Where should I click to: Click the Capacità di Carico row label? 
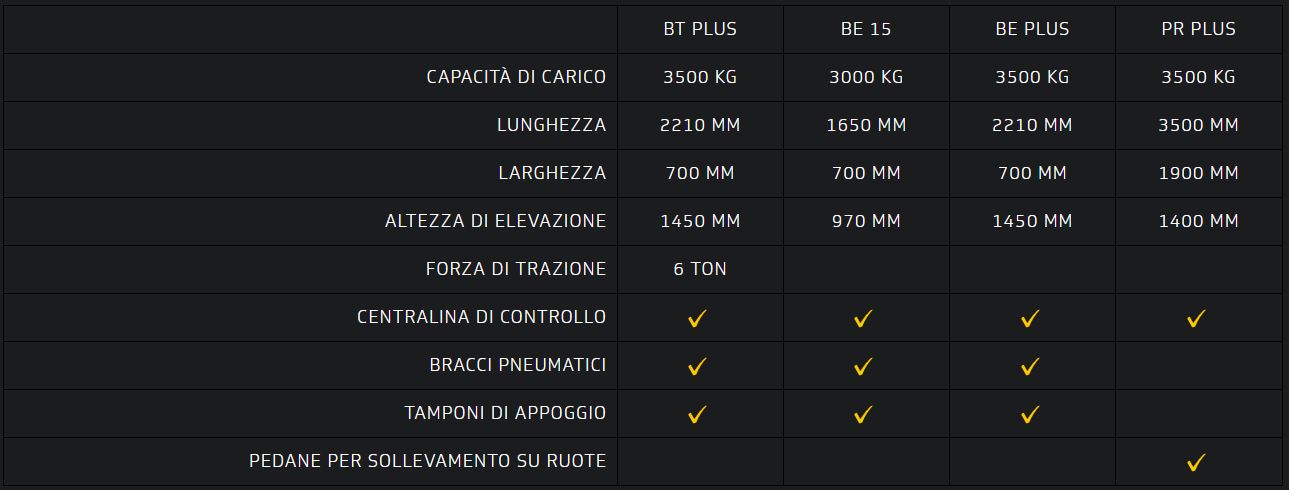[x=516, y=77]
